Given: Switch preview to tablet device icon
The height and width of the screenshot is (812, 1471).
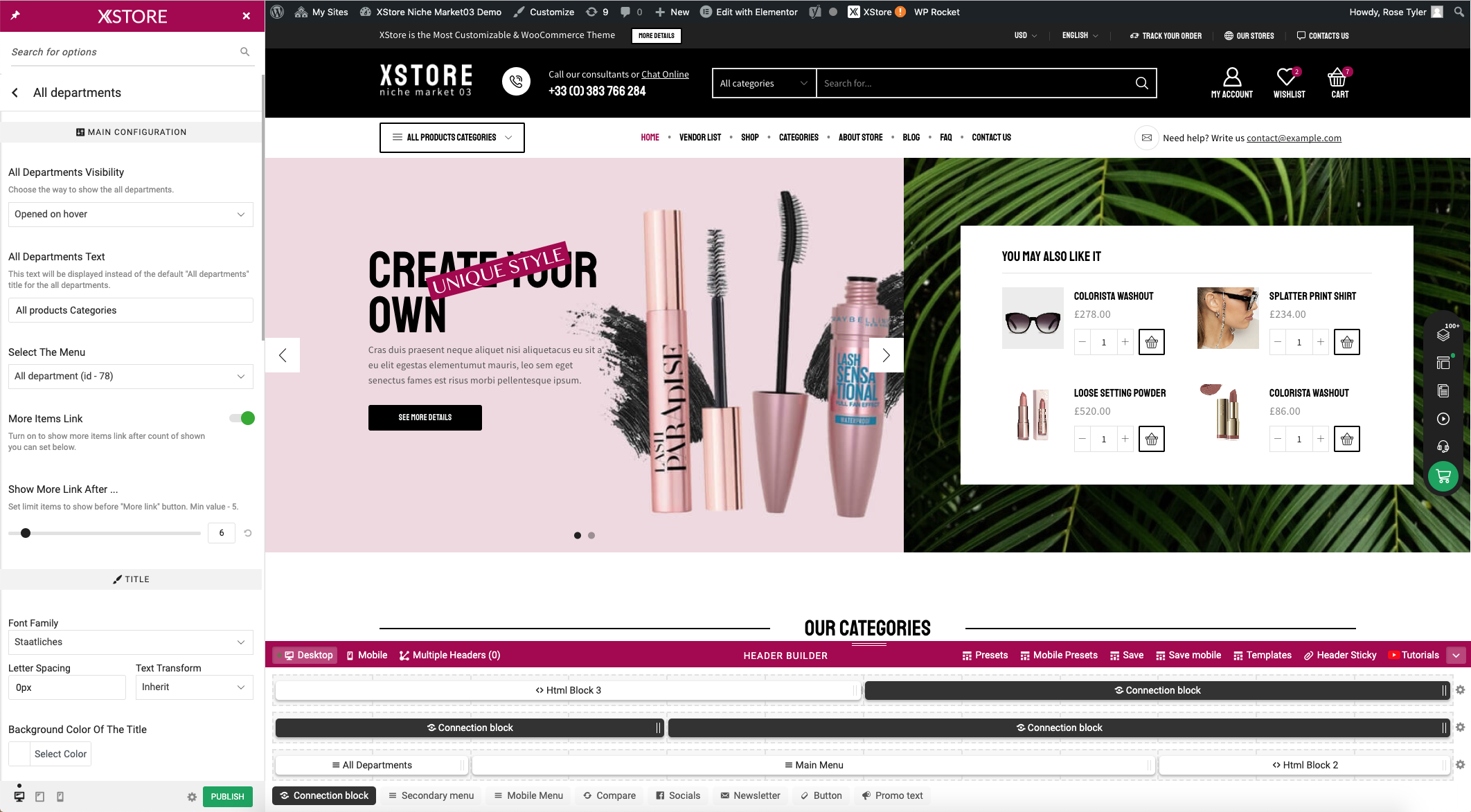Looking at the screenshot, I should tap(40, 797).
